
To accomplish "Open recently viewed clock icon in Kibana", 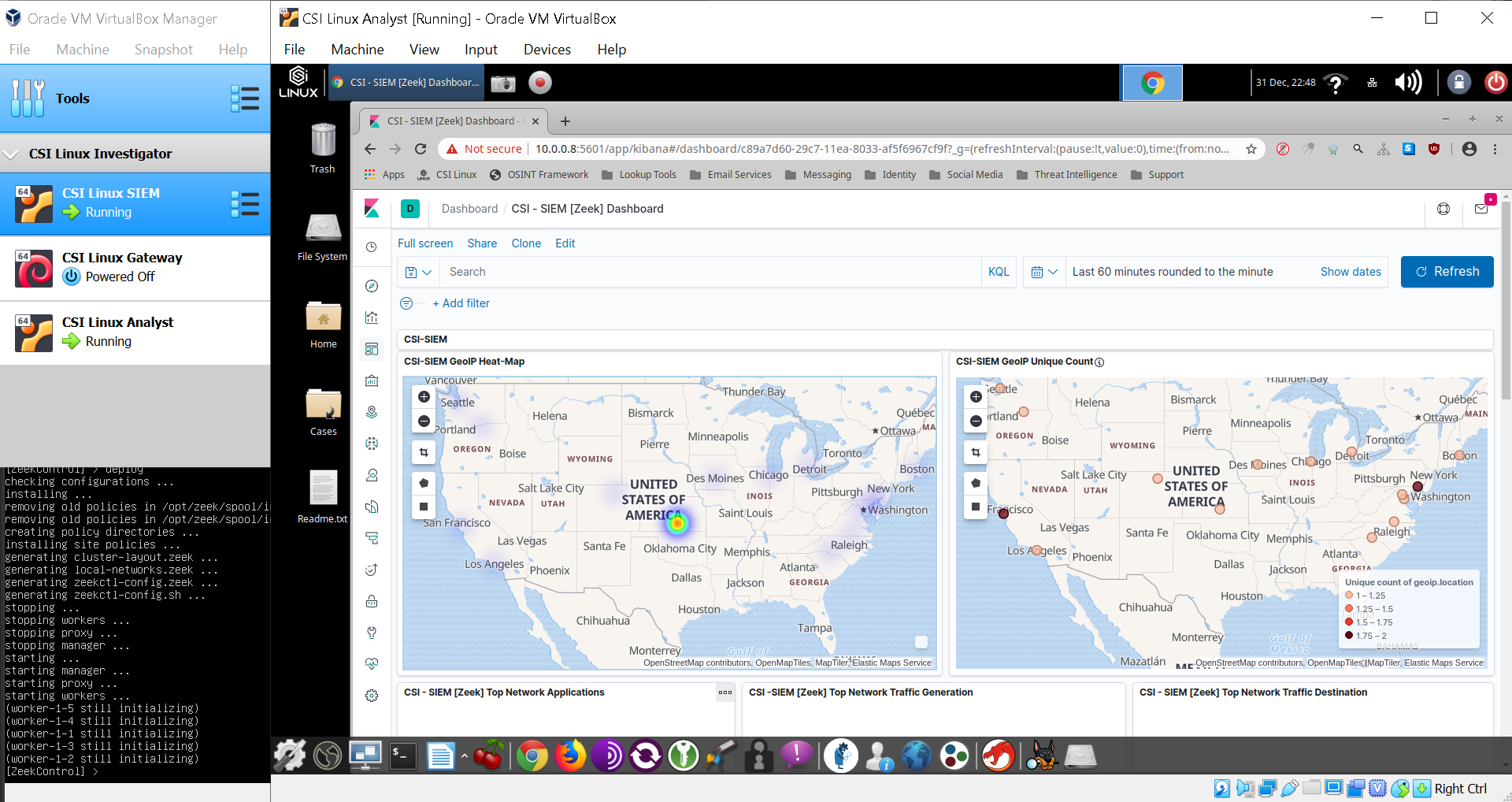I will tap(372, 247).
